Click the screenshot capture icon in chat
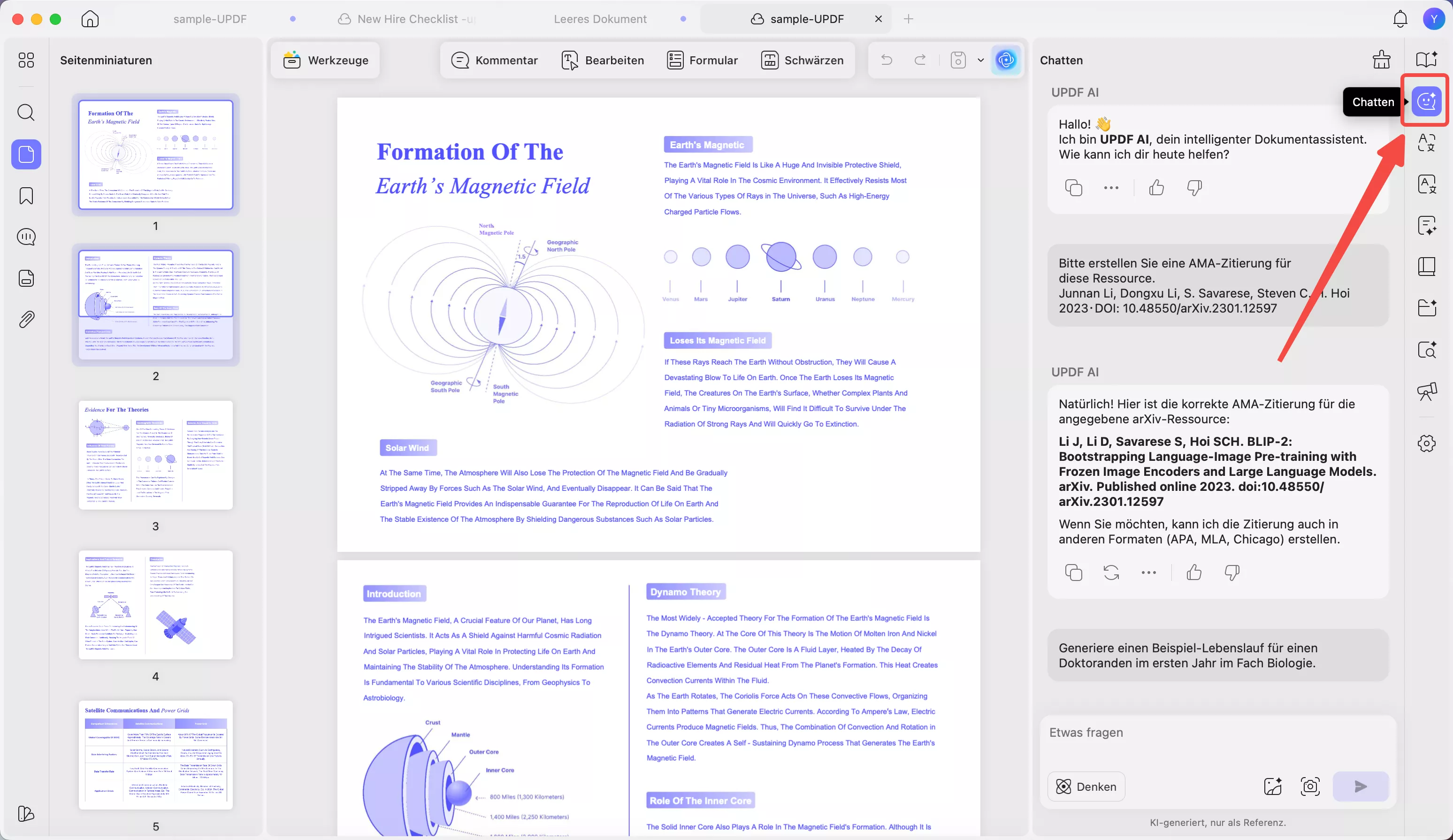1453x840 pixels. point(1310,787)
